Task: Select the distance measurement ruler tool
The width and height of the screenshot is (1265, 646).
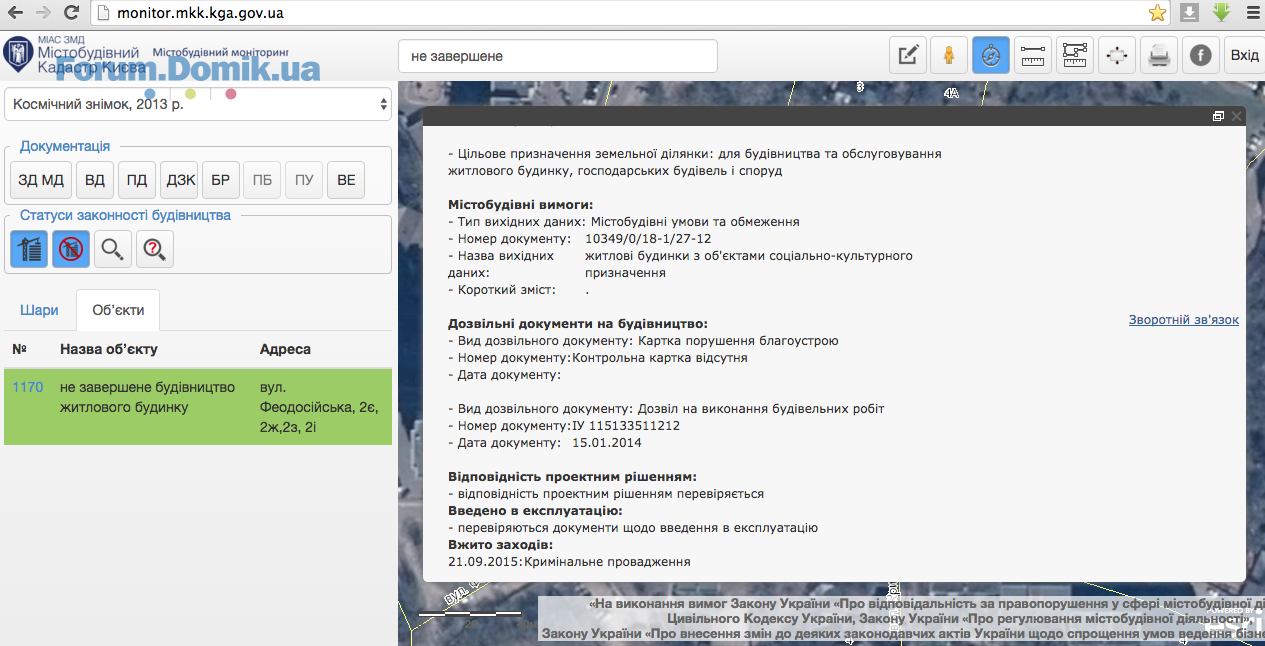Action: click(1033, 56)
